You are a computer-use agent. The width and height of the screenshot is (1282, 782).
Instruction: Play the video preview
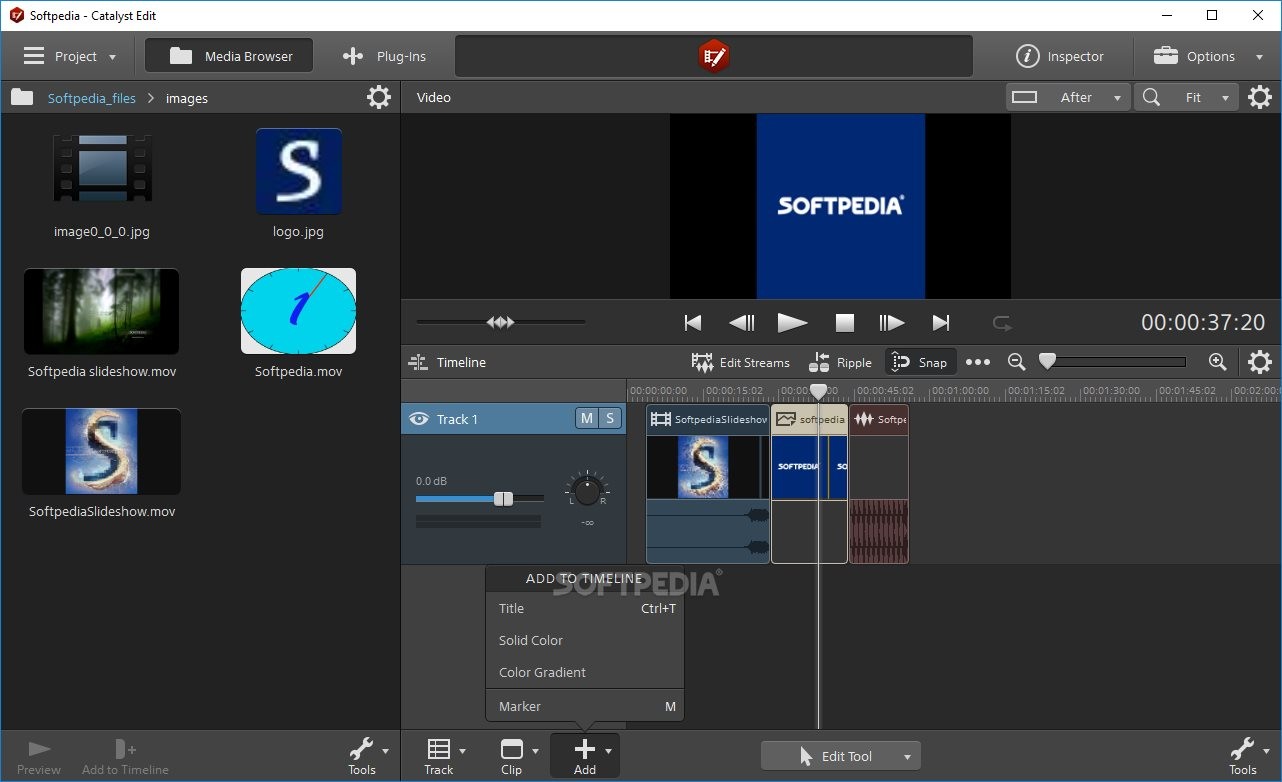tap(792, 322)
